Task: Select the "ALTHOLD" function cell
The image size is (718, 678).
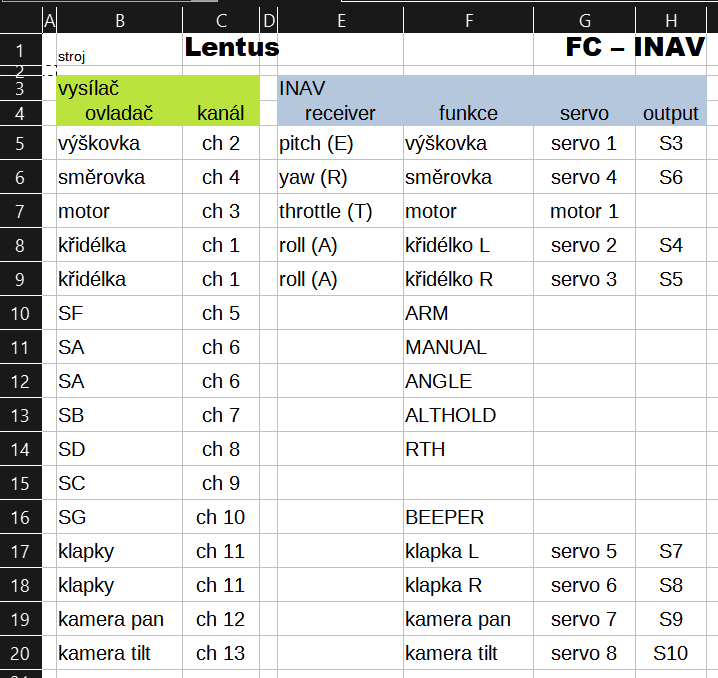Action: (x=450, y=416)
